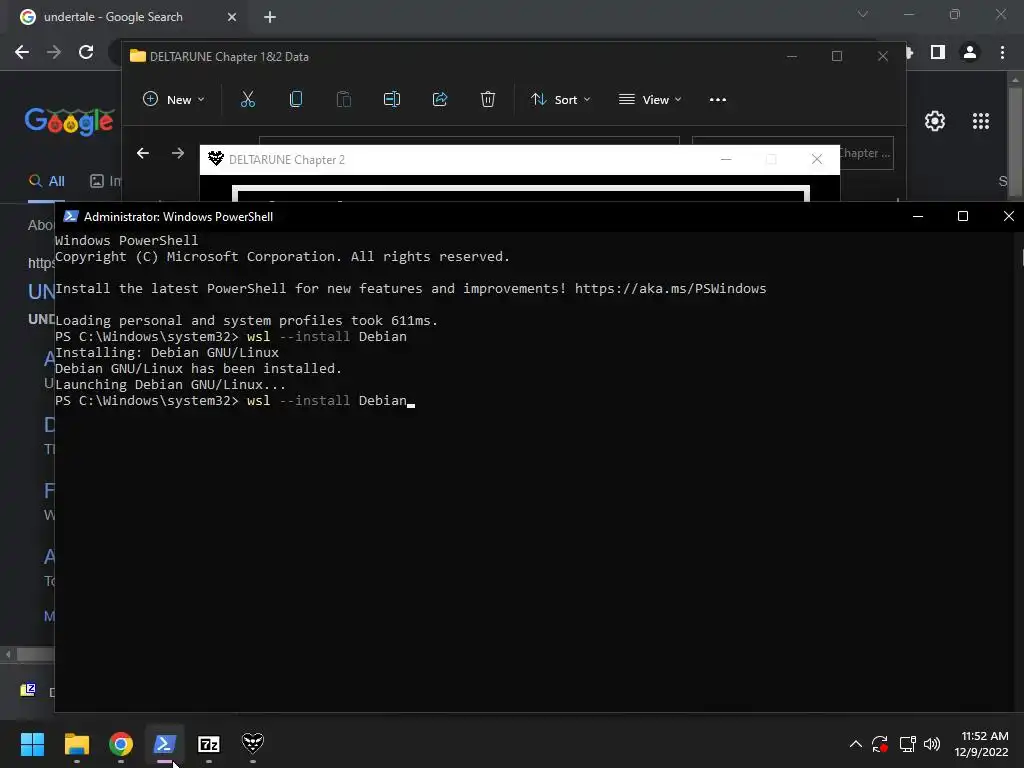This screenshot has width=1024, height=768.
Task: Minimize the PowerShell window
Action: coord(918,216)
